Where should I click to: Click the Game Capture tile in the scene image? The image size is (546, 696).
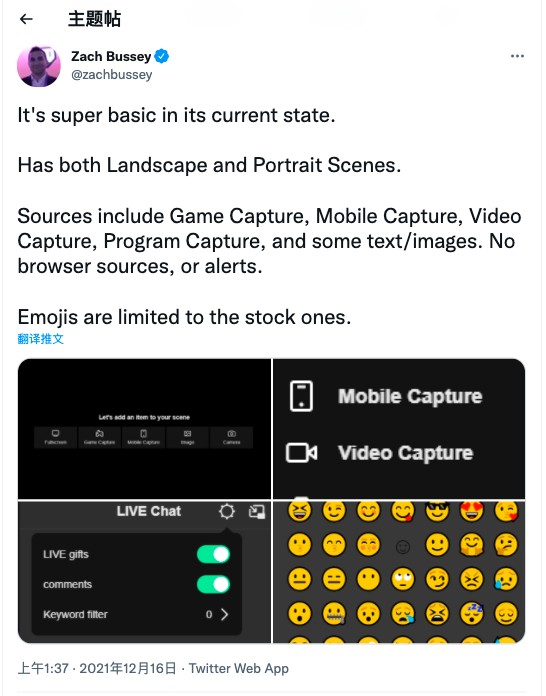[x=99, y=437]
